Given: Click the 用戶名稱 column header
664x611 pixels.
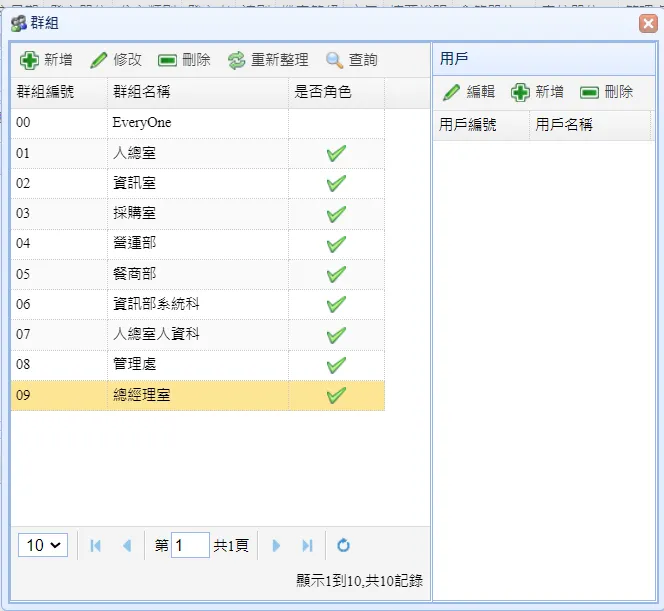Looking at the screenshot, I should point(589,125).
